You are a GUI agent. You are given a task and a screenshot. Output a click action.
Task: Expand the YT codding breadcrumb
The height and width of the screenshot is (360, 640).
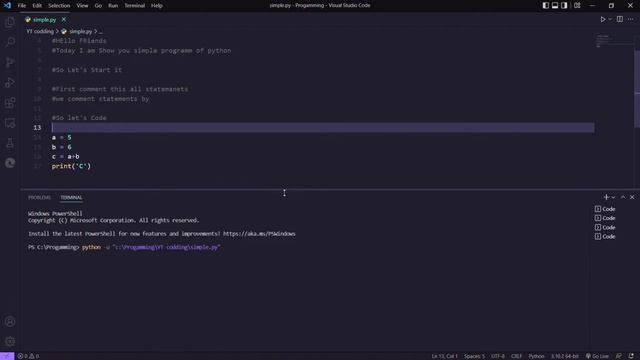[x=40, y=31]
